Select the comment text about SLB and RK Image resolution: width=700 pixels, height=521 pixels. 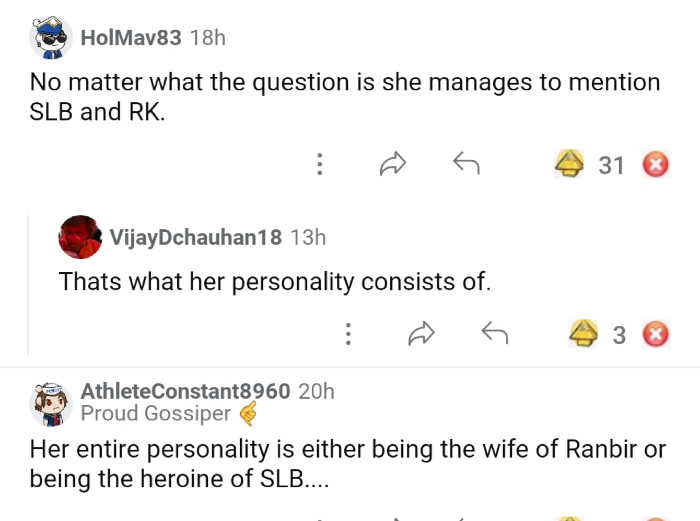345,97
